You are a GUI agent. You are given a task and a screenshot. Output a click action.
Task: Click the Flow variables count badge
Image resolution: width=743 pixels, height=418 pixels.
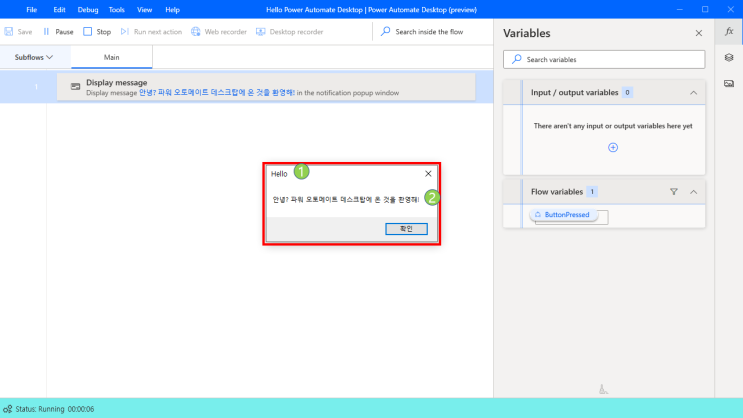(591, 191)
